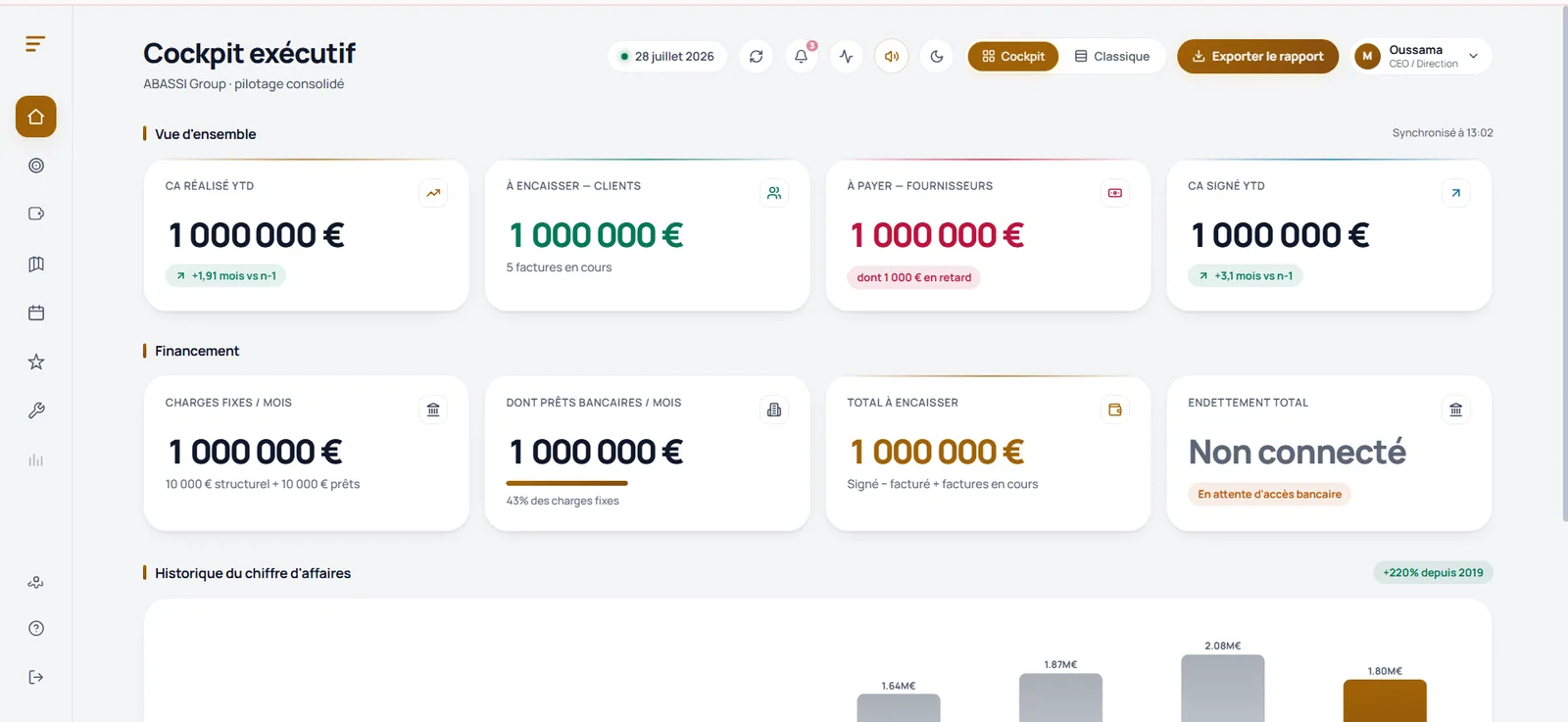
Task: Click the 28 juillet 2026 date pill
Action: point(667,57)
